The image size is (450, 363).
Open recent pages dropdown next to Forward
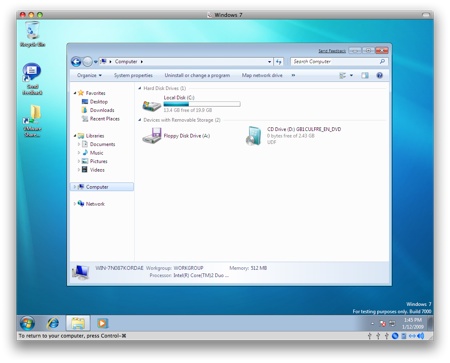click(x=96, y=62)
